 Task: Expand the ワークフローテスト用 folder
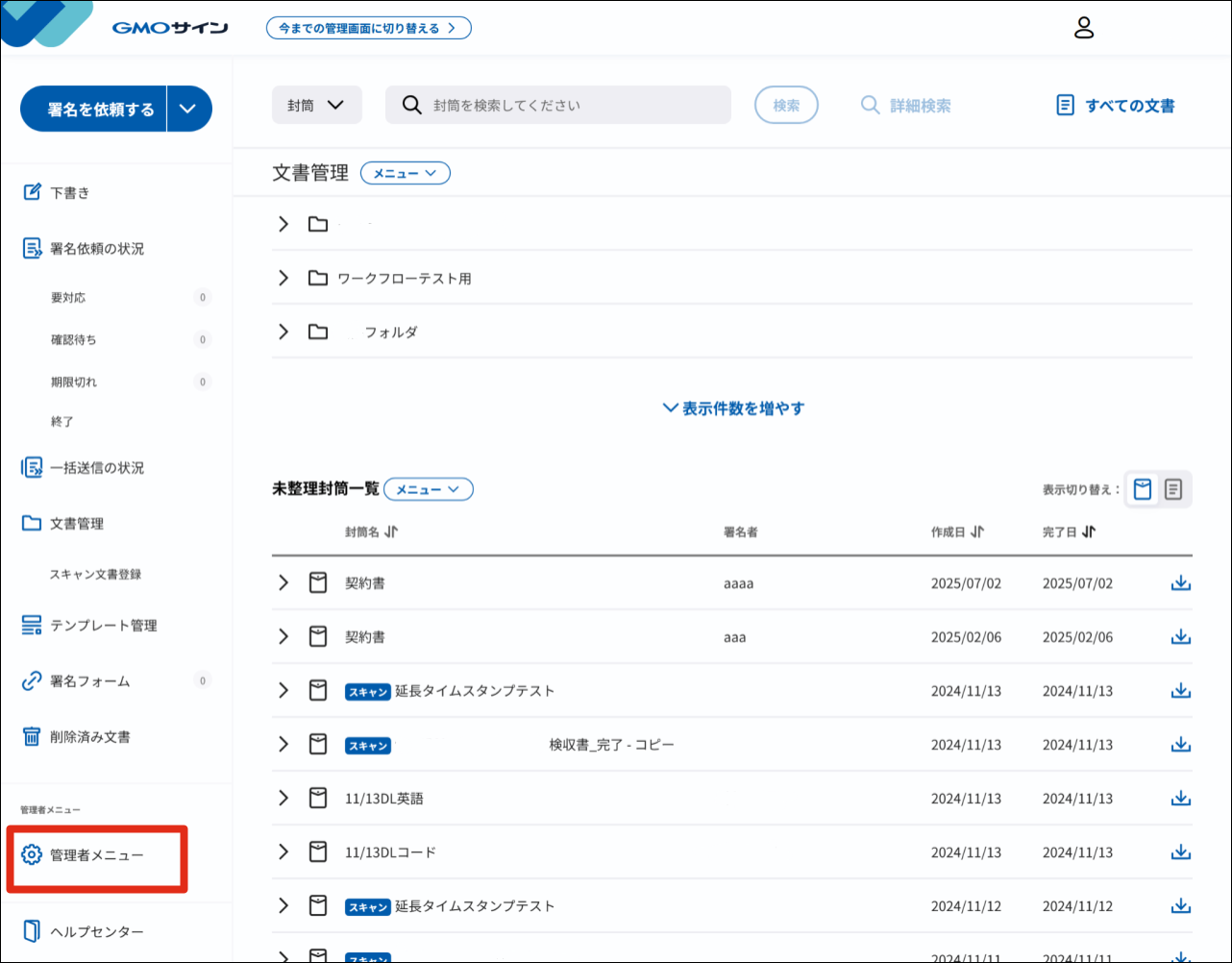tap(283, 278)
